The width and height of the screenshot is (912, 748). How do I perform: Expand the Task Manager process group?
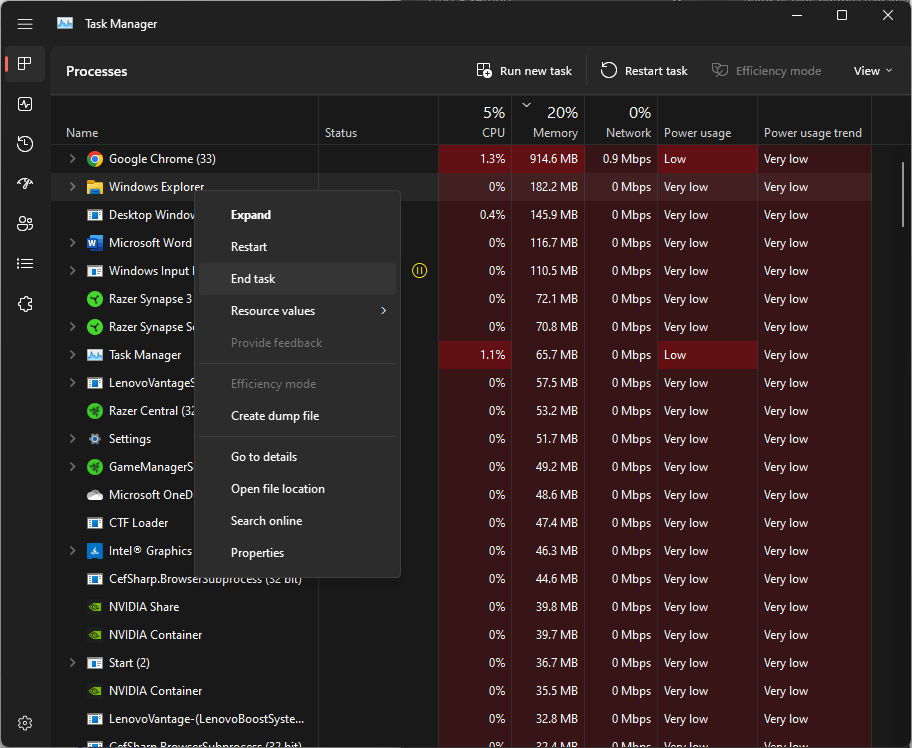pyautogui.click(x=72, y=355)
